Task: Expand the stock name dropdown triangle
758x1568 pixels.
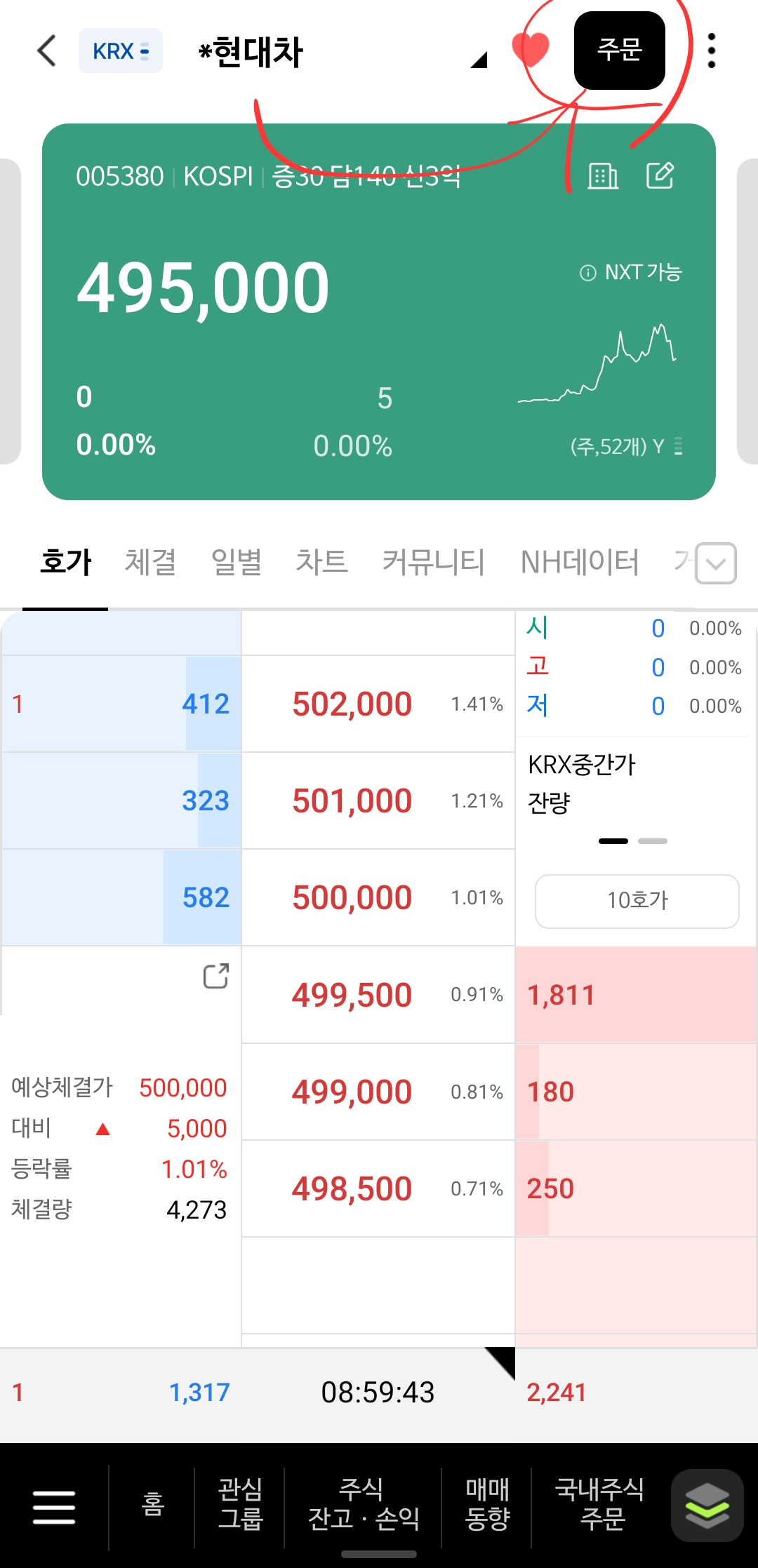Action: click(x=479, y=60)
